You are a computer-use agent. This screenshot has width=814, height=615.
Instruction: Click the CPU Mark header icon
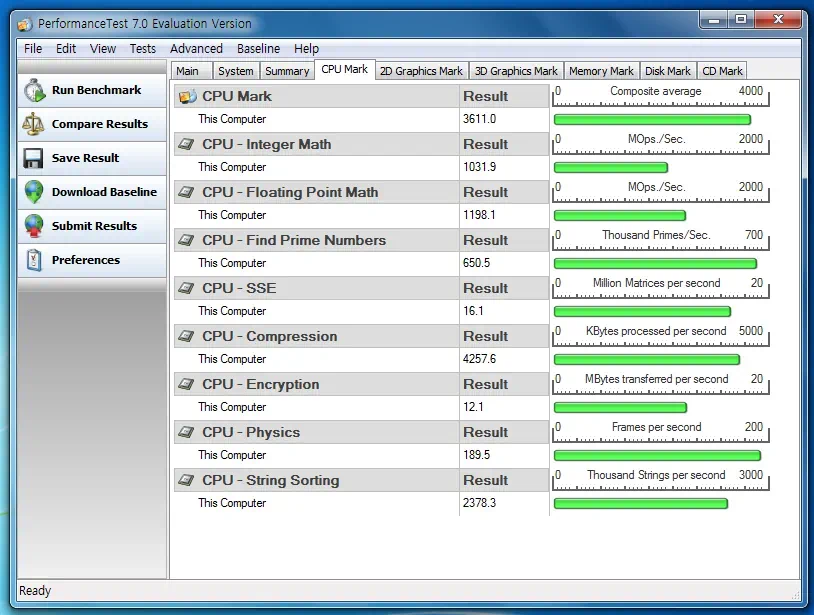point(185,96)
